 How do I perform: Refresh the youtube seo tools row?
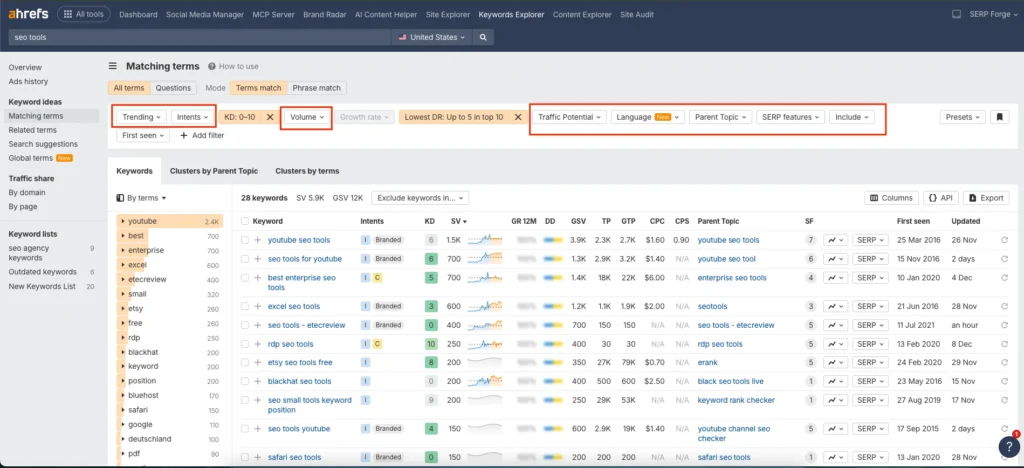[x=1004, y=240]
